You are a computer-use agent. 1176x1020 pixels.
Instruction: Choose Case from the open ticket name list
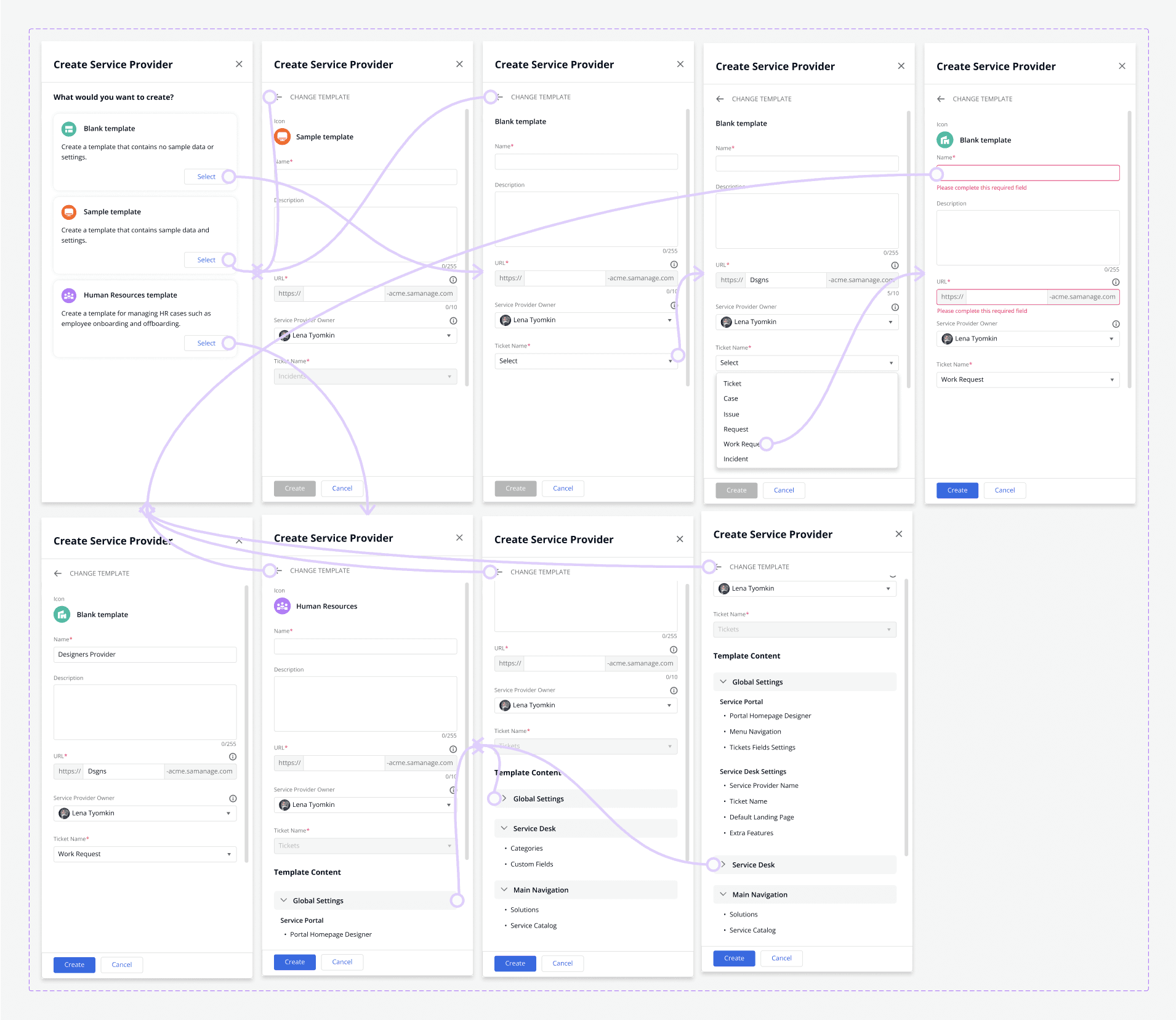pyautogui.click(x=807, y=399)
